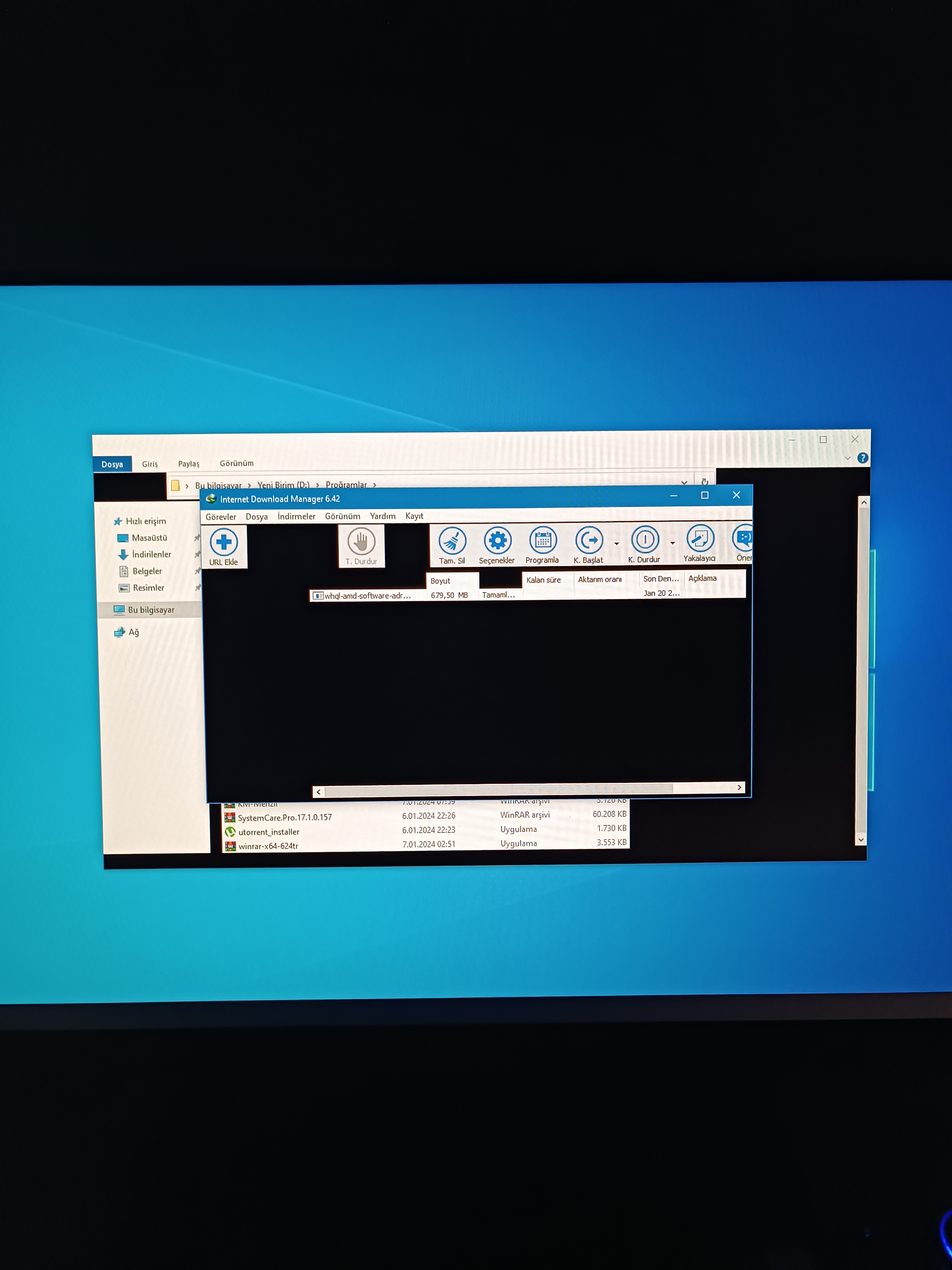Open the İndirmeler menu
Viewport: 952px width, 1270px height.
click(296, 516)
